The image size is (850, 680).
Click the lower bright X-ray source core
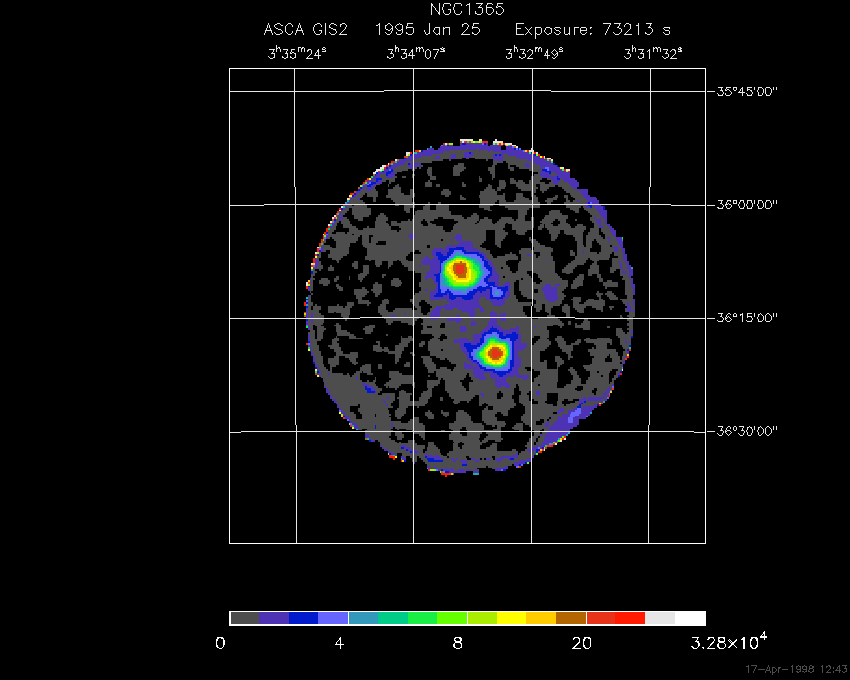(x=495, y=354)
